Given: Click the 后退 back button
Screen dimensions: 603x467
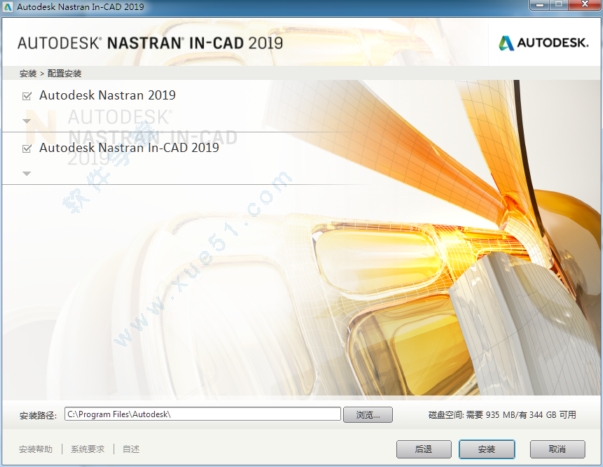Looking at the screenshot, I should (424, 449).
